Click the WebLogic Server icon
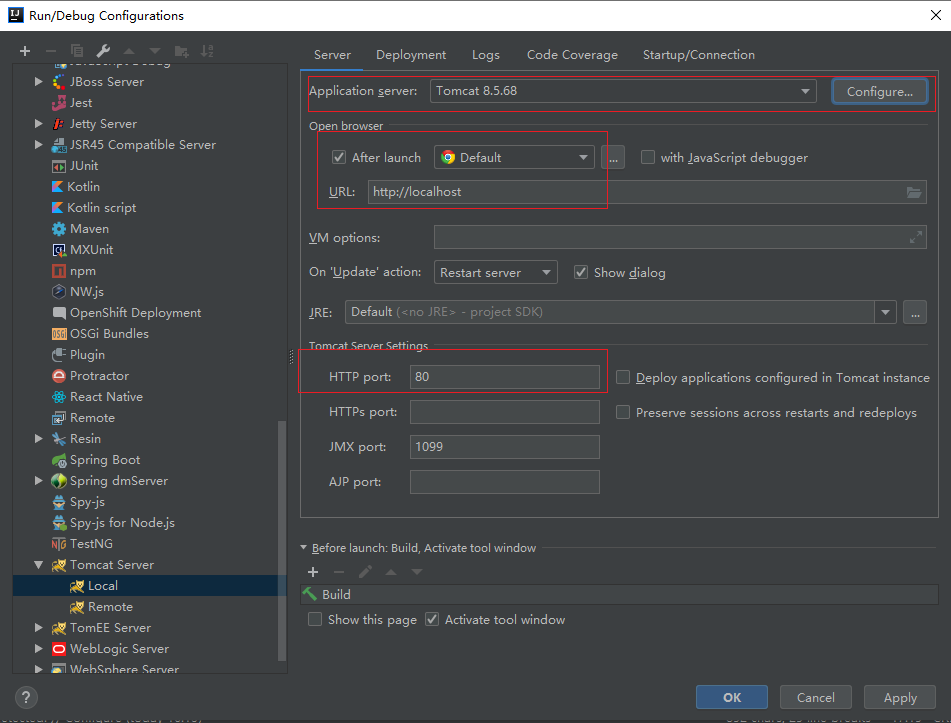Screen dimensions: 951x723 coord(59,649)
